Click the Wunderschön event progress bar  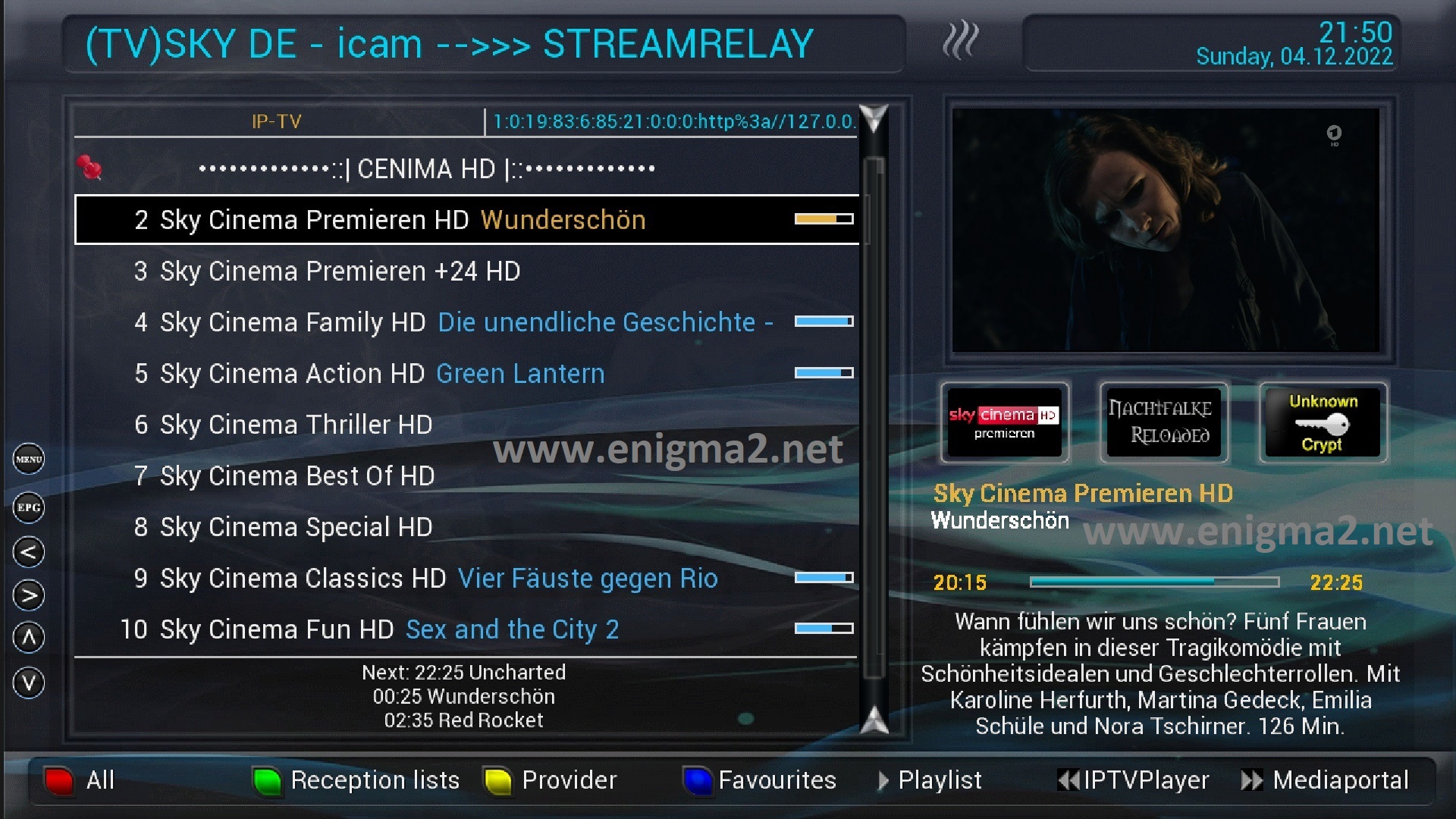[1154, 582]
